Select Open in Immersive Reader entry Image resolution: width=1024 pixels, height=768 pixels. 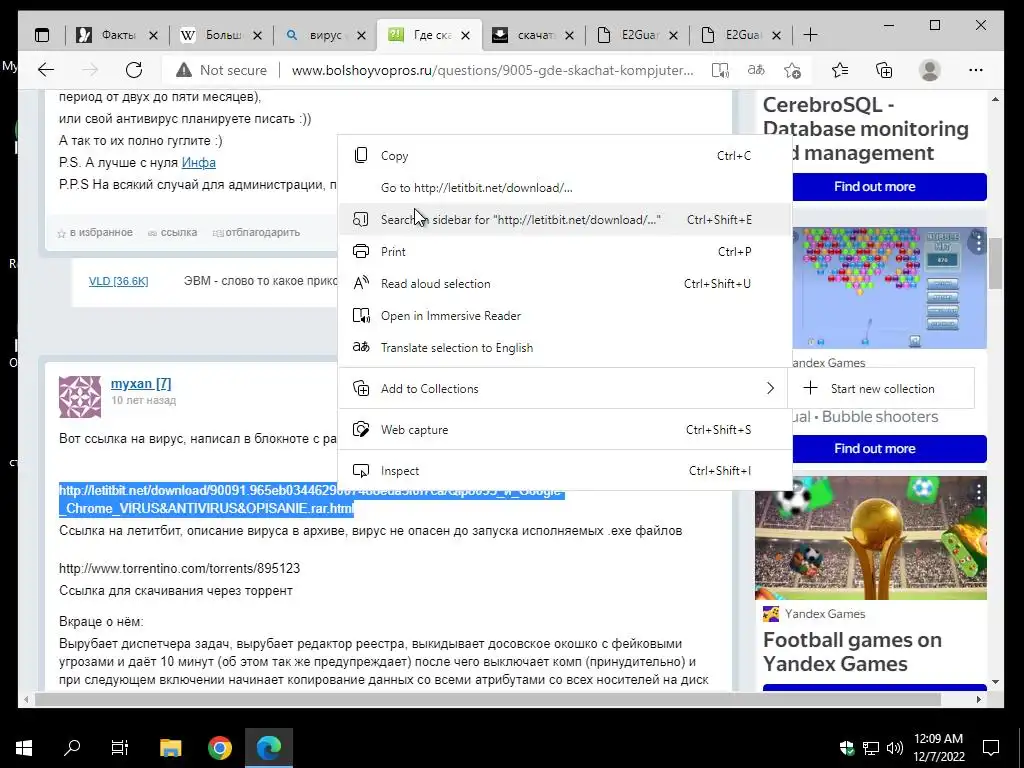point(565,315)
